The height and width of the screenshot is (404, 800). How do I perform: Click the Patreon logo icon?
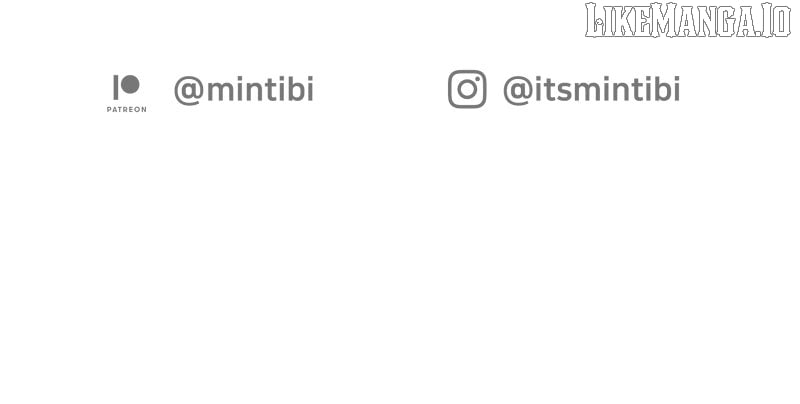click(x=126, y=86)
